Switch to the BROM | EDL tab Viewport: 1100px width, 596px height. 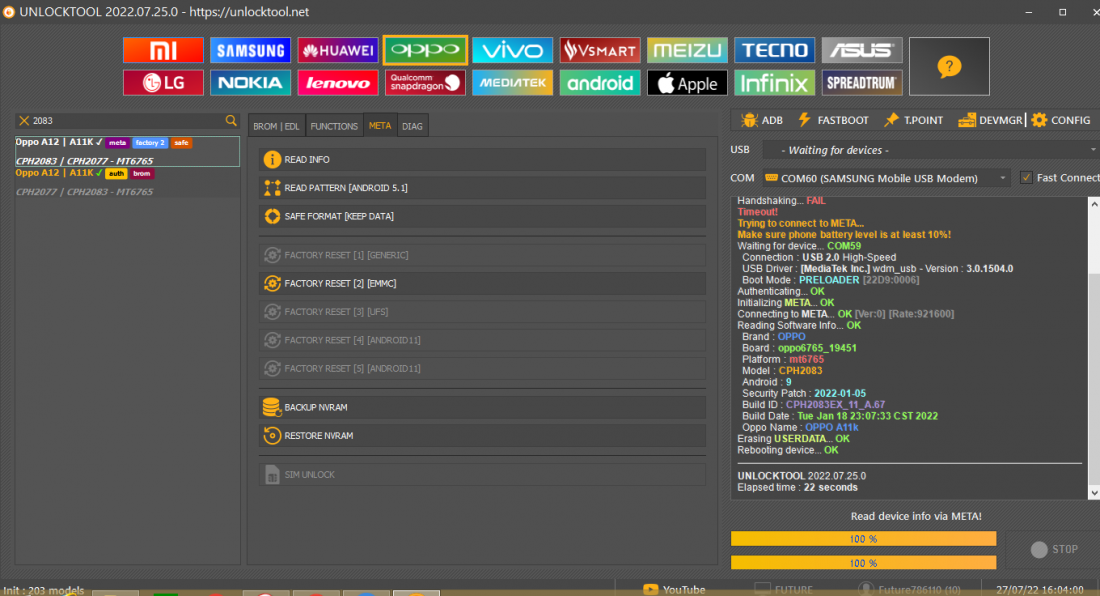click(x=276, y=126)
